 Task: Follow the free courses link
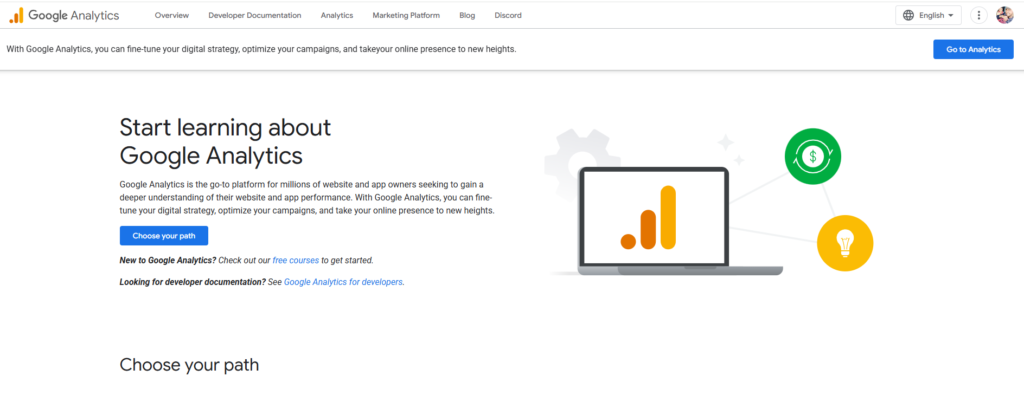click(x=296, y=260)
